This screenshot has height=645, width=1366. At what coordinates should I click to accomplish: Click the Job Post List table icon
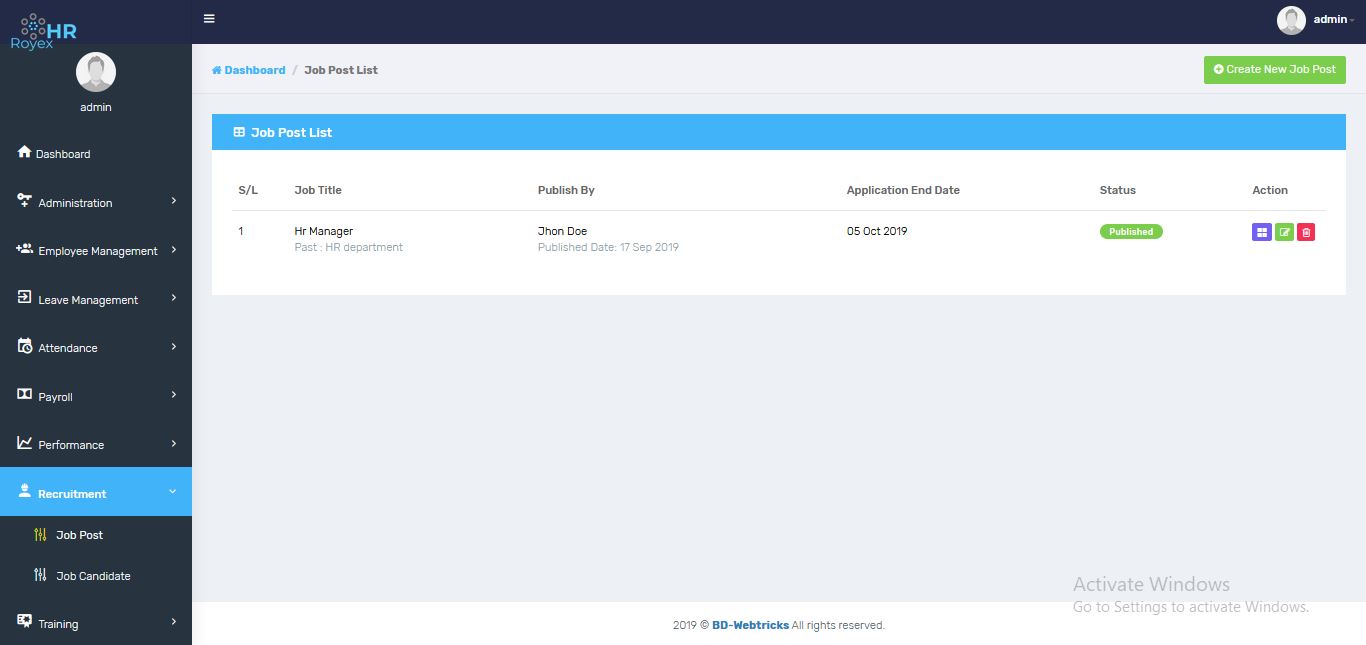(239, 132)
